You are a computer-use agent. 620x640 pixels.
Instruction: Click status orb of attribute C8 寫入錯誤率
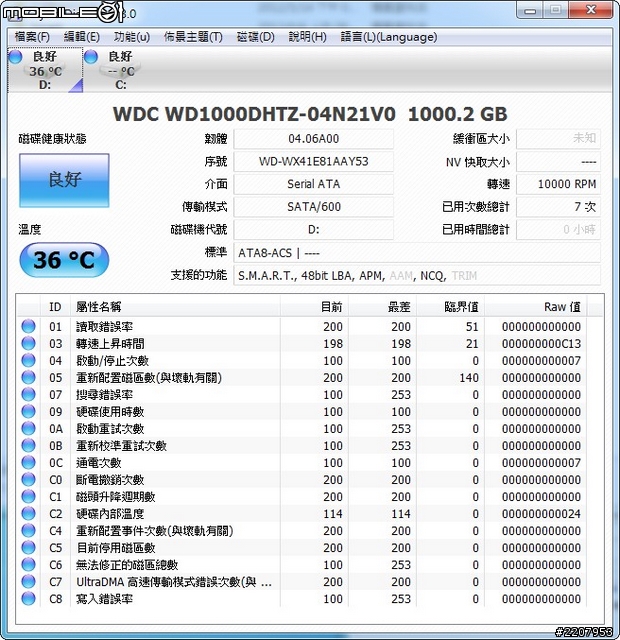[28, 598]
